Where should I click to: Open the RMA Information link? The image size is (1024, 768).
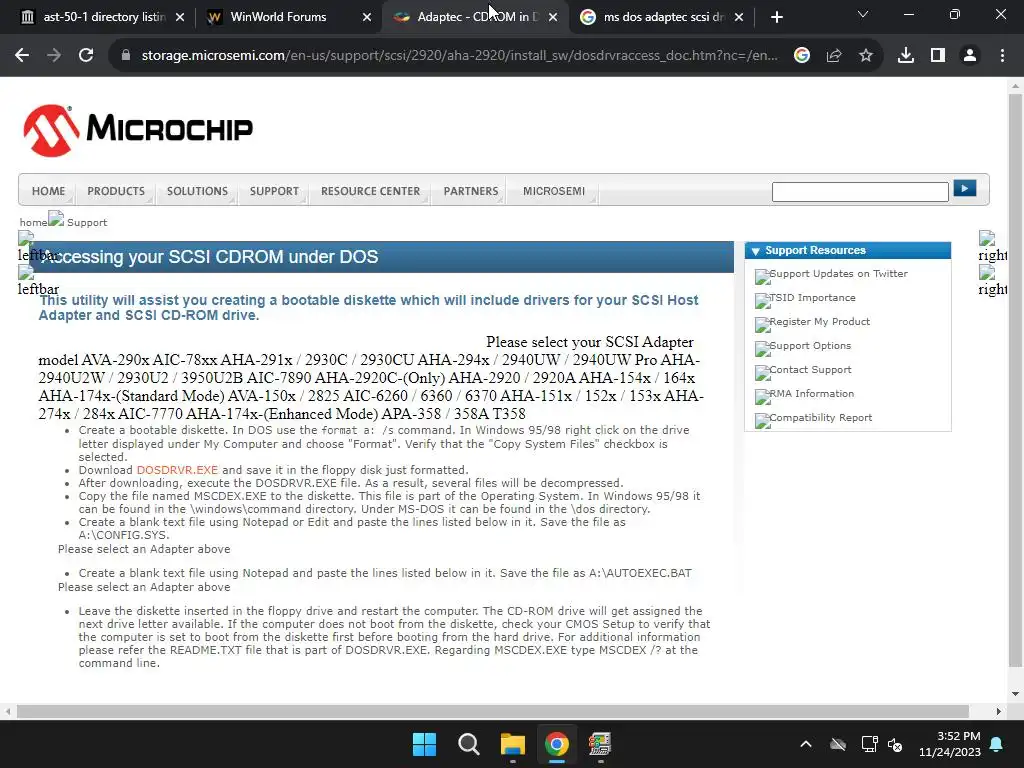811,393
